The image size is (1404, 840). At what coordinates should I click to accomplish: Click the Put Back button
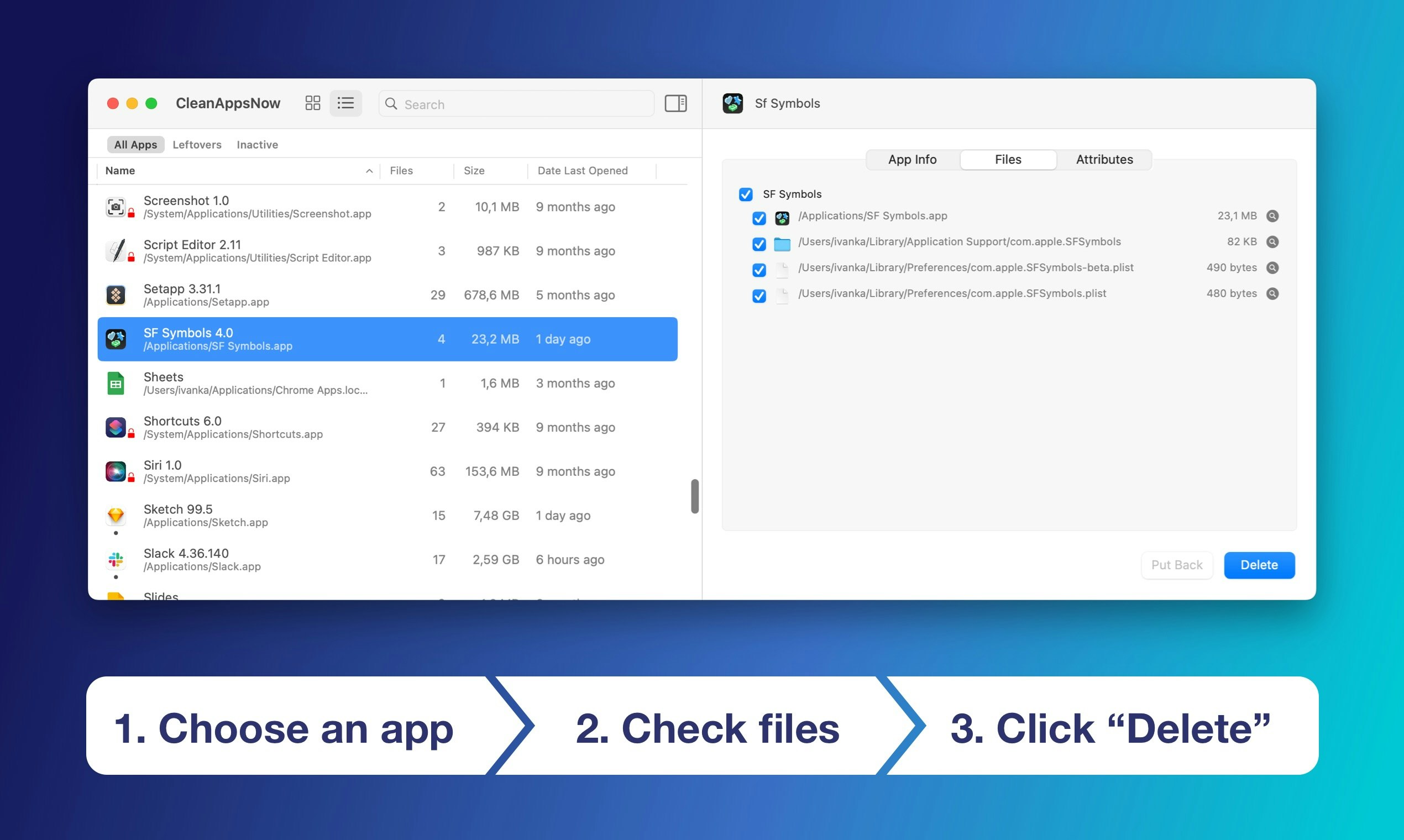(x=1176, y=565)
